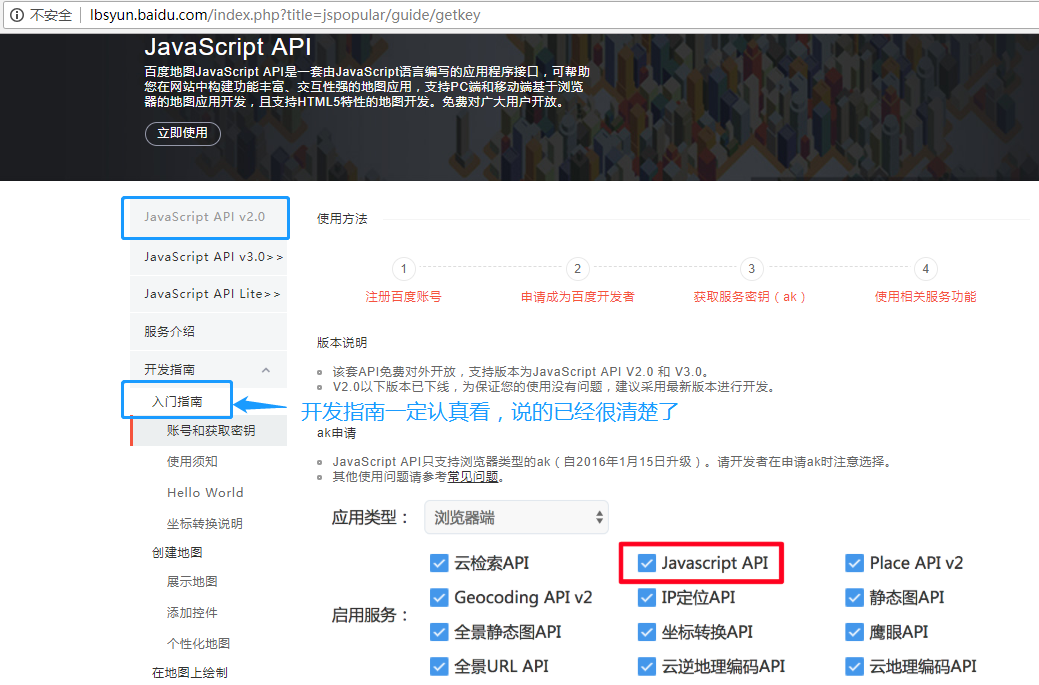The image size is (1039, 685).
Task: Click the ak申请 heading
Action: click(x=337, y=433)
